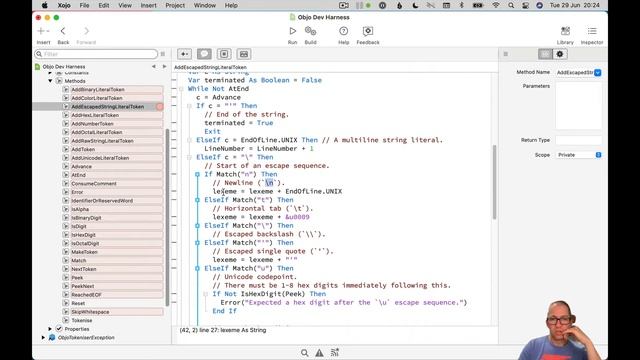The image size is (640, 360).
Task: Select the Objo Dev Harness project root
Action: pyautogui.click(x=64, y=67)
